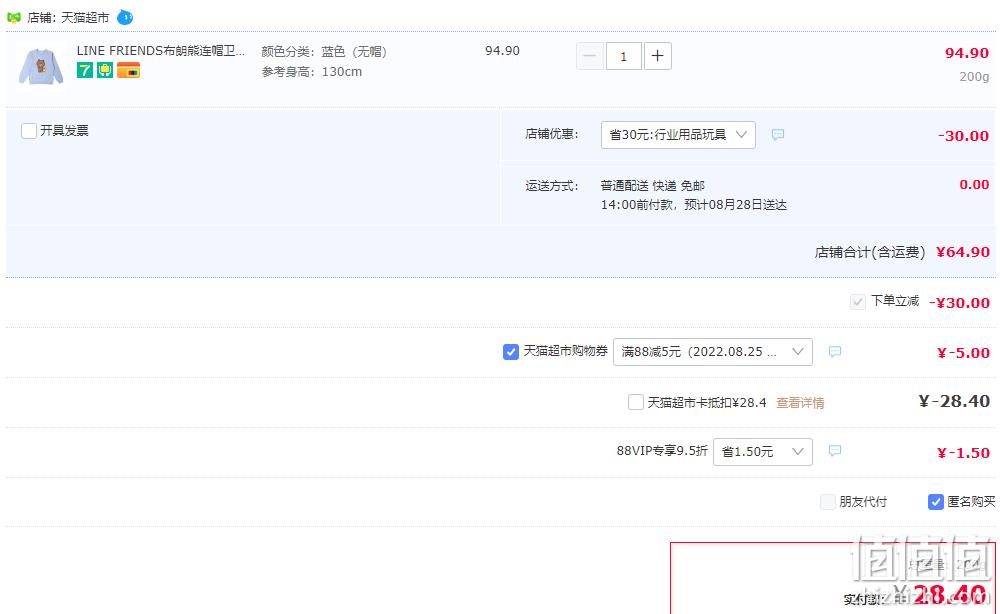Click the delivery text 普通配送 快递 免邮

(x=652, y=186)
